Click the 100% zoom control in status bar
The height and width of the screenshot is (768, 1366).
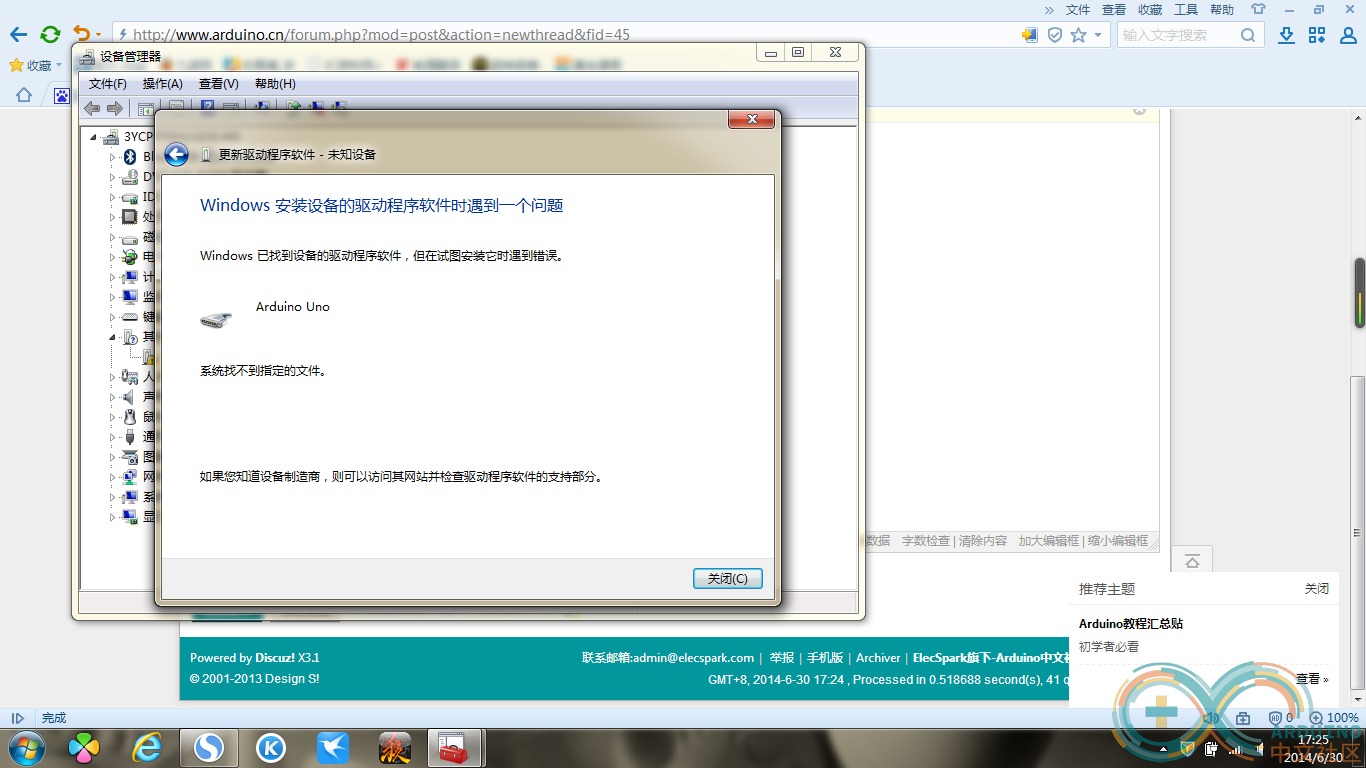coord(1335,718)
